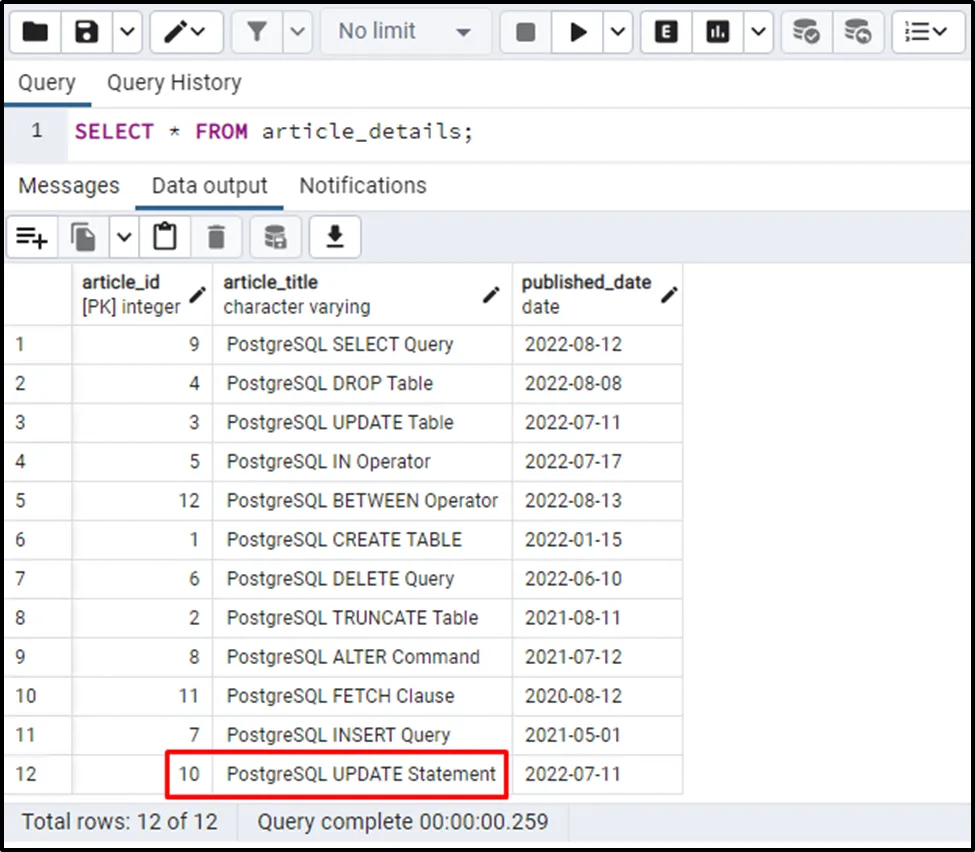Switch to the Messages tab

[x=69, y=186]
